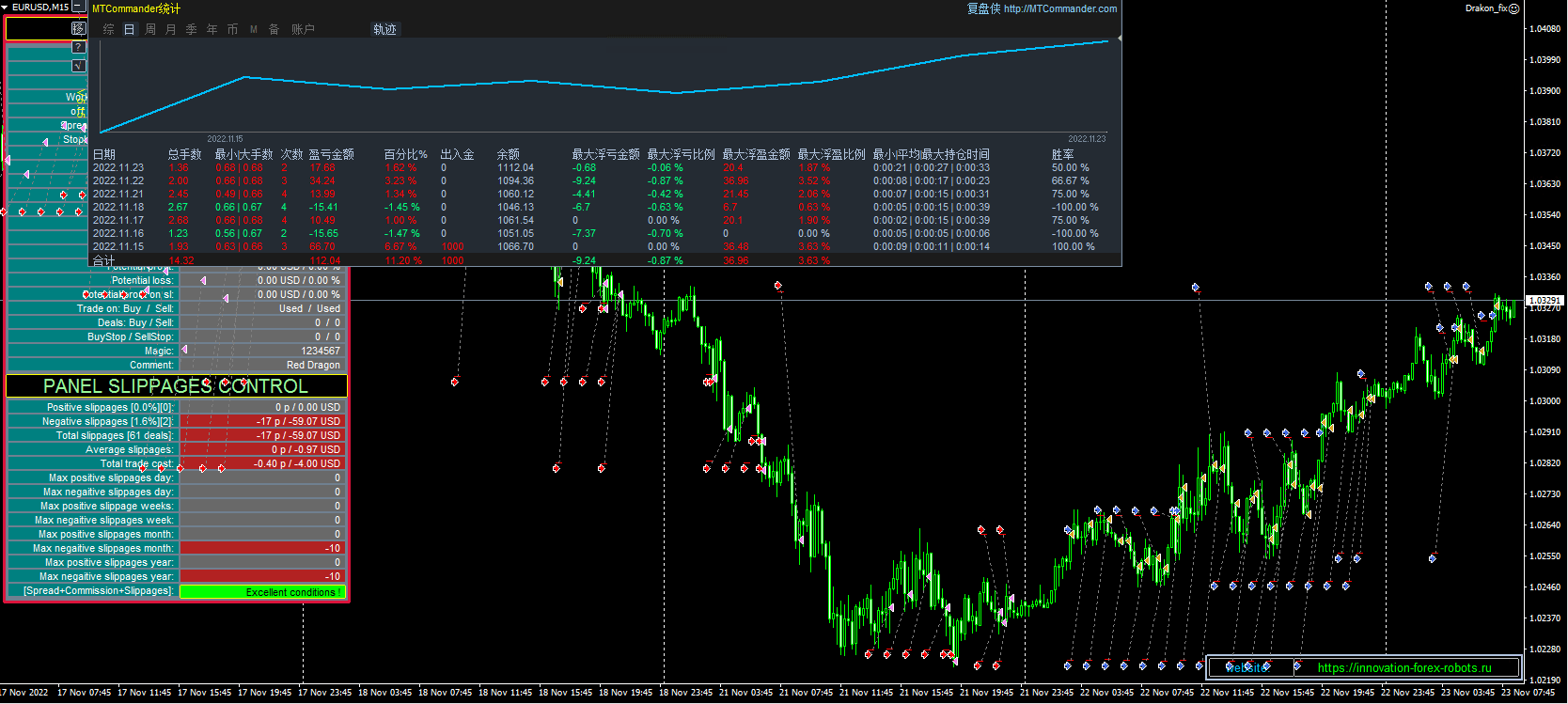Viewport: 1568px width, 704px height.
Task: Sort by the 日期 date column header
Action: [x=104, y=154]
